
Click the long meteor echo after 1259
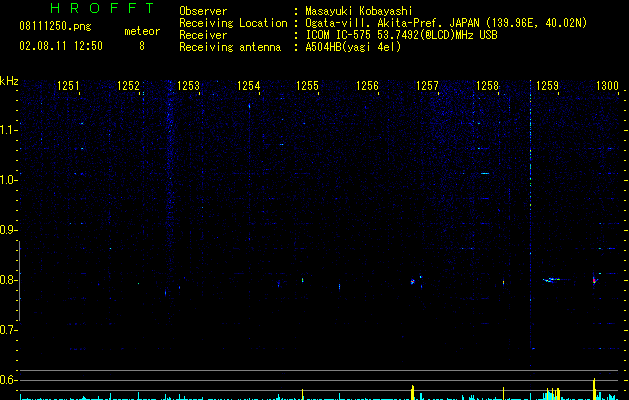coord(556,280)
